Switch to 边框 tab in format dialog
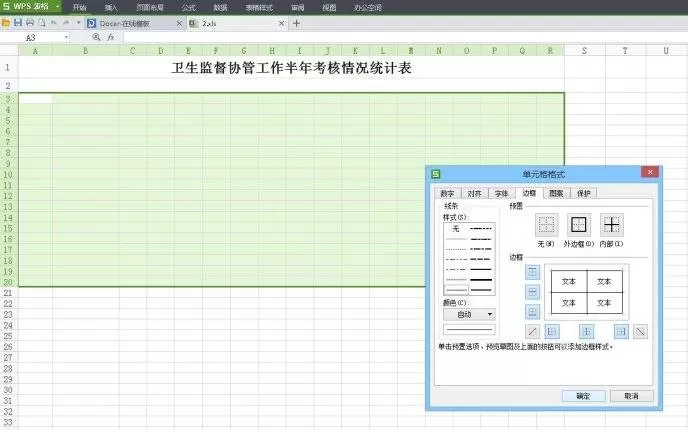 [x=529, y=193]
